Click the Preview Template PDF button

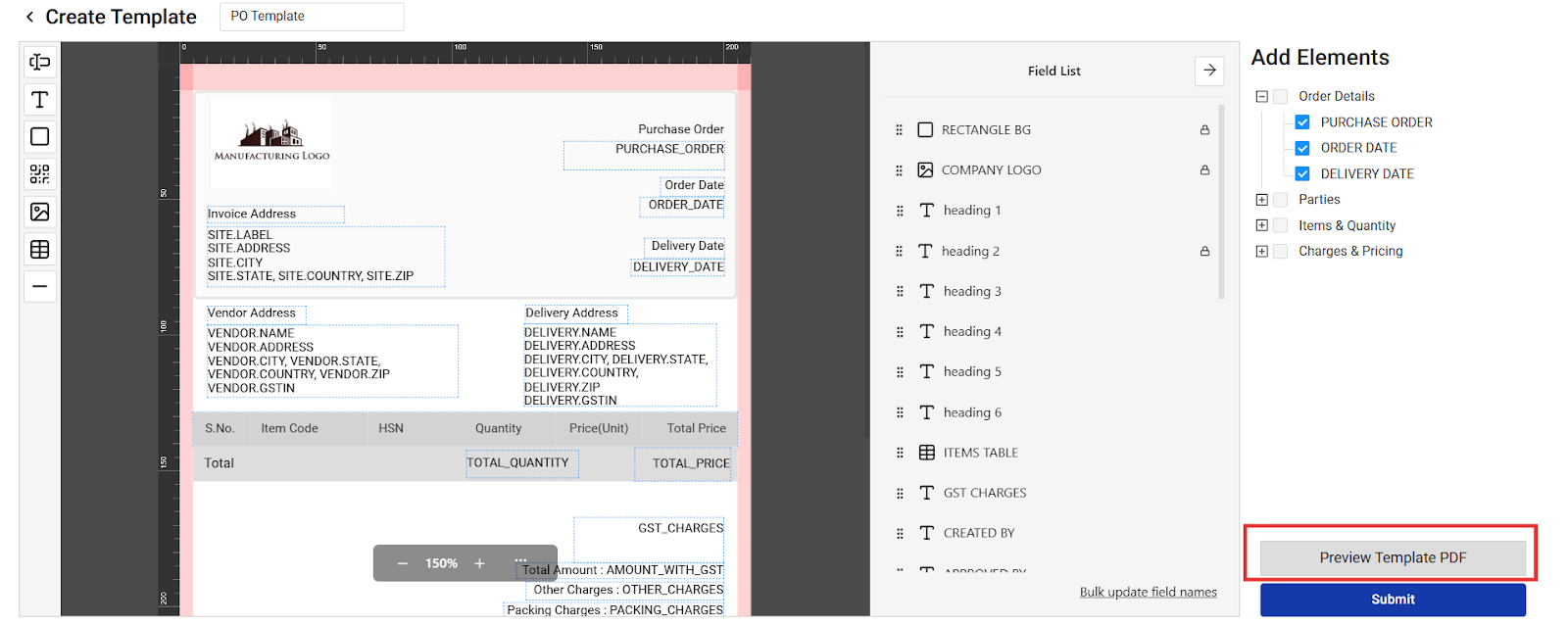pos(1392,557)
